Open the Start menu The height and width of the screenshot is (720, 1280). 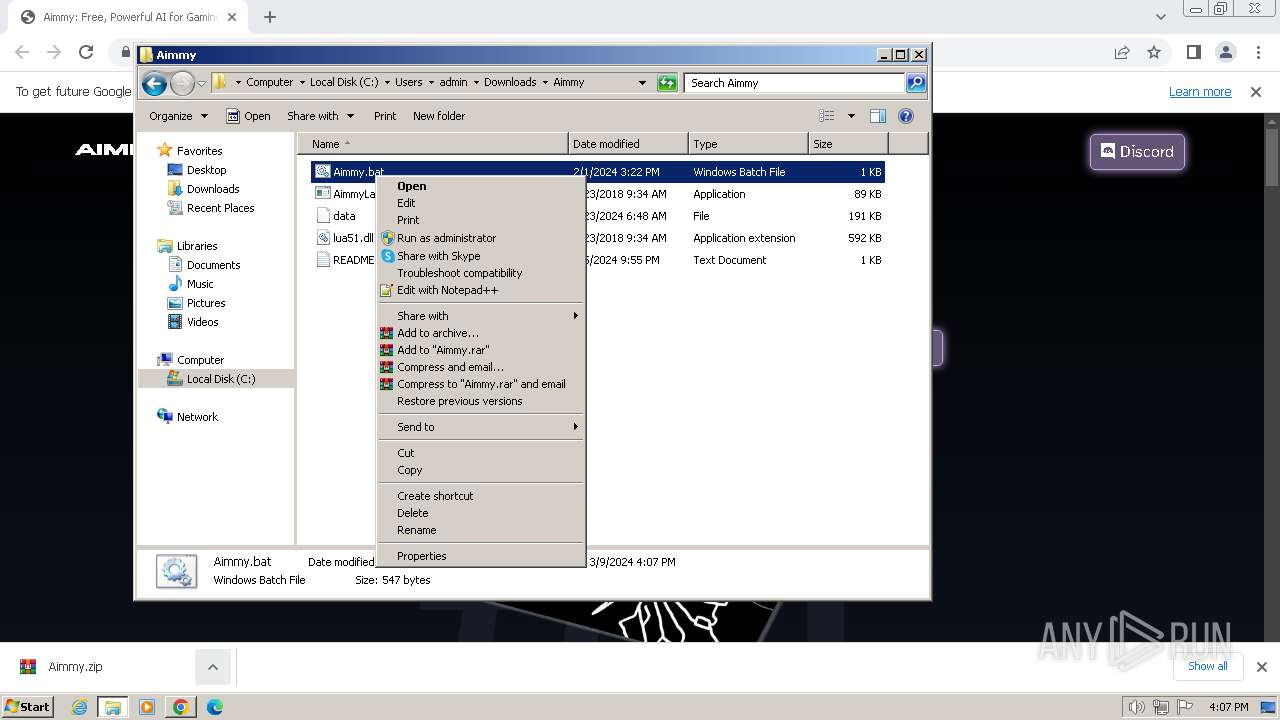point(27,706)
